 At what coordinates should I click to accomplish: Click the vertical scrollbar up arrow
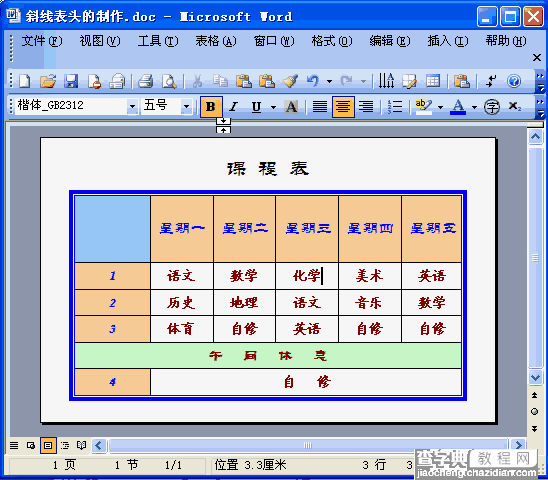point(535,137)
